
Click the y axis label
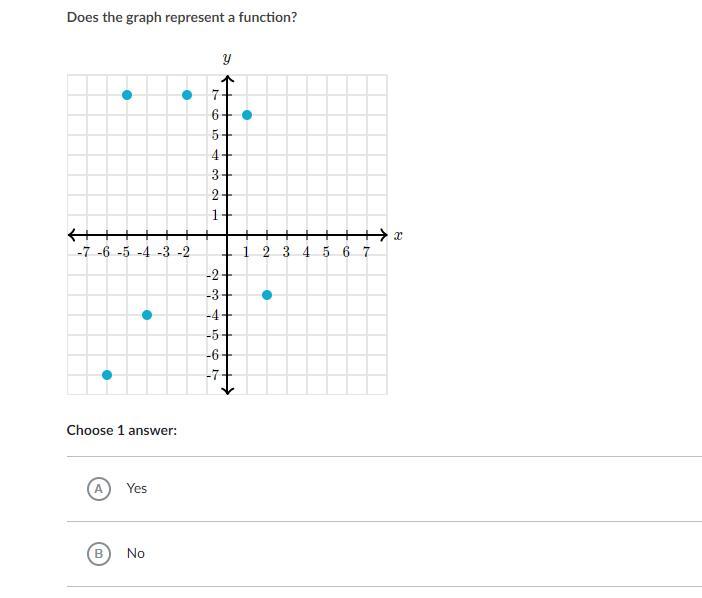tap(227, 59)
